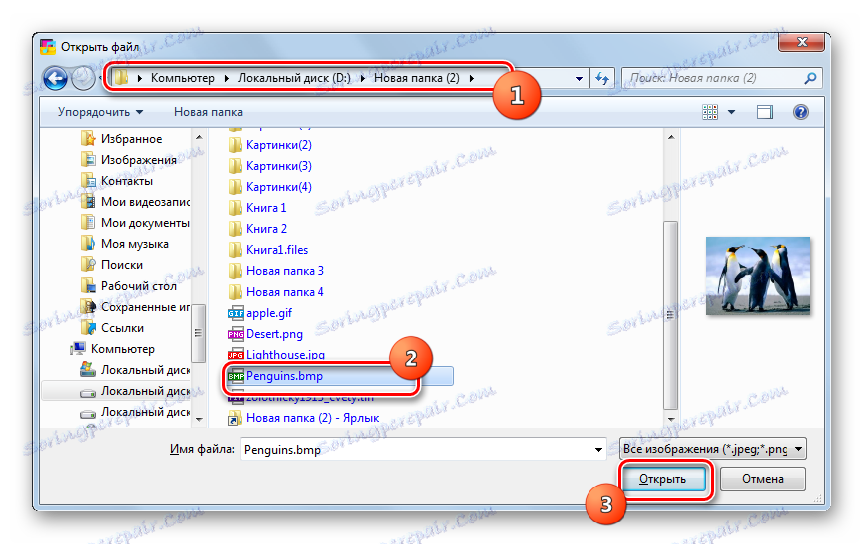Click the file list scroll up arrow
864x544 pixels.
click(x=671, y=137)
